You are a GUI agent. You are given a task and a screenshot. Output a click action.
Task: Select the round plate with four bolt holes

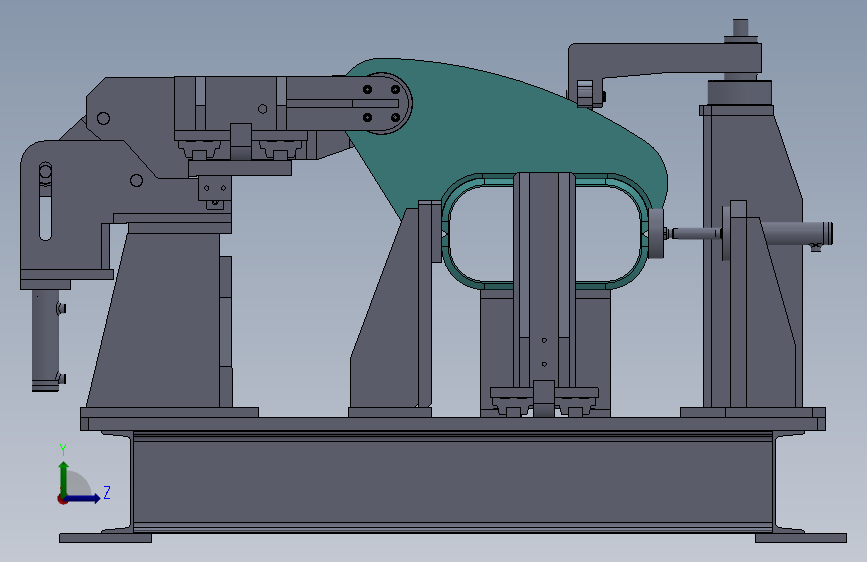[x=382, y=103]
